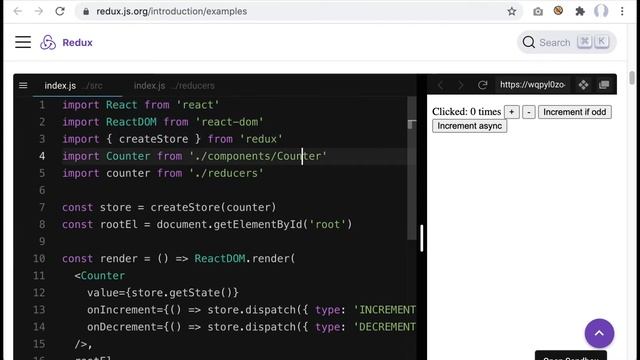
Task: Click the 'INCREMENT' string on line 13
Action: 384,310
